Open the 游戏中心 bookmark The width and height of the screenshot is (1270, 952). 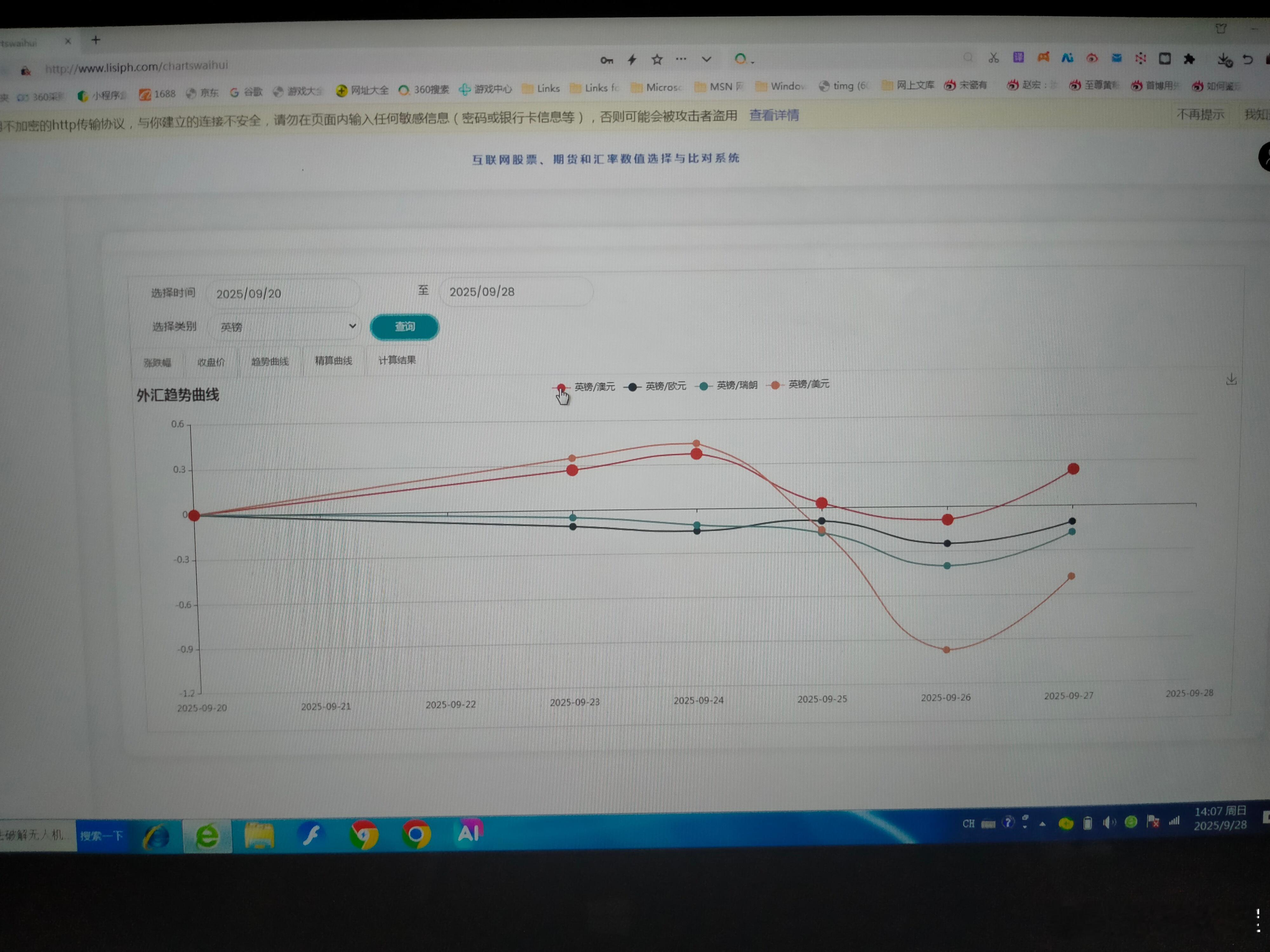486,89
